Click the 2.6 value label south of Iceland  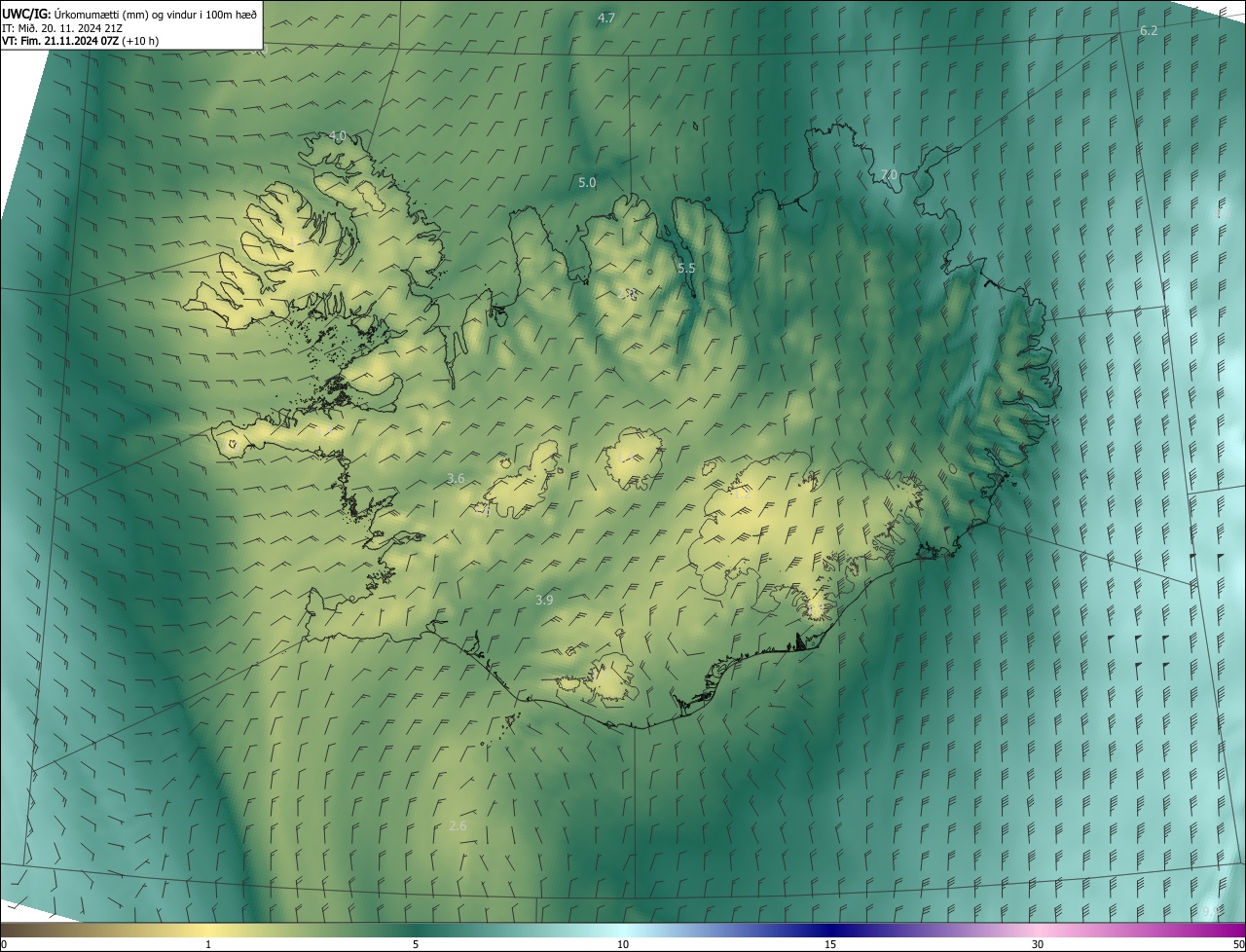tap(458, 825)
